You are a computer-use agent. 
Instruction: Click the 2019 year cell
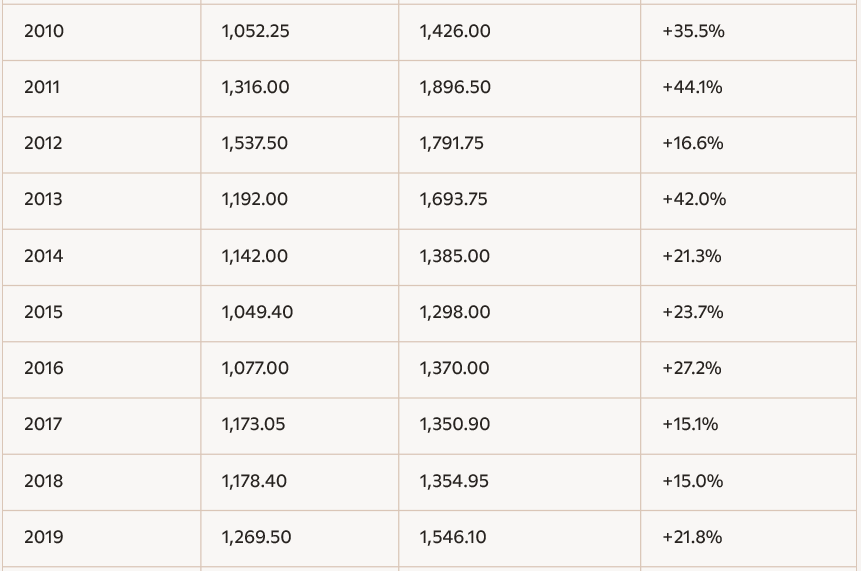pos(43,537)
